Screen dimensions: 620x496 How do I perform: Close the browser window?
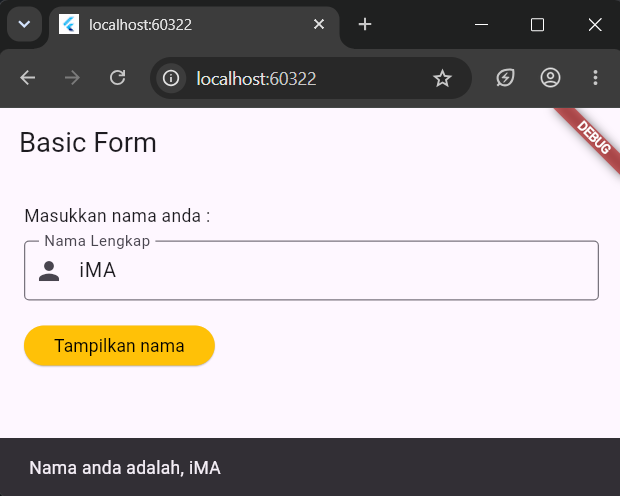pyautogui.click(x=595, y=25)
